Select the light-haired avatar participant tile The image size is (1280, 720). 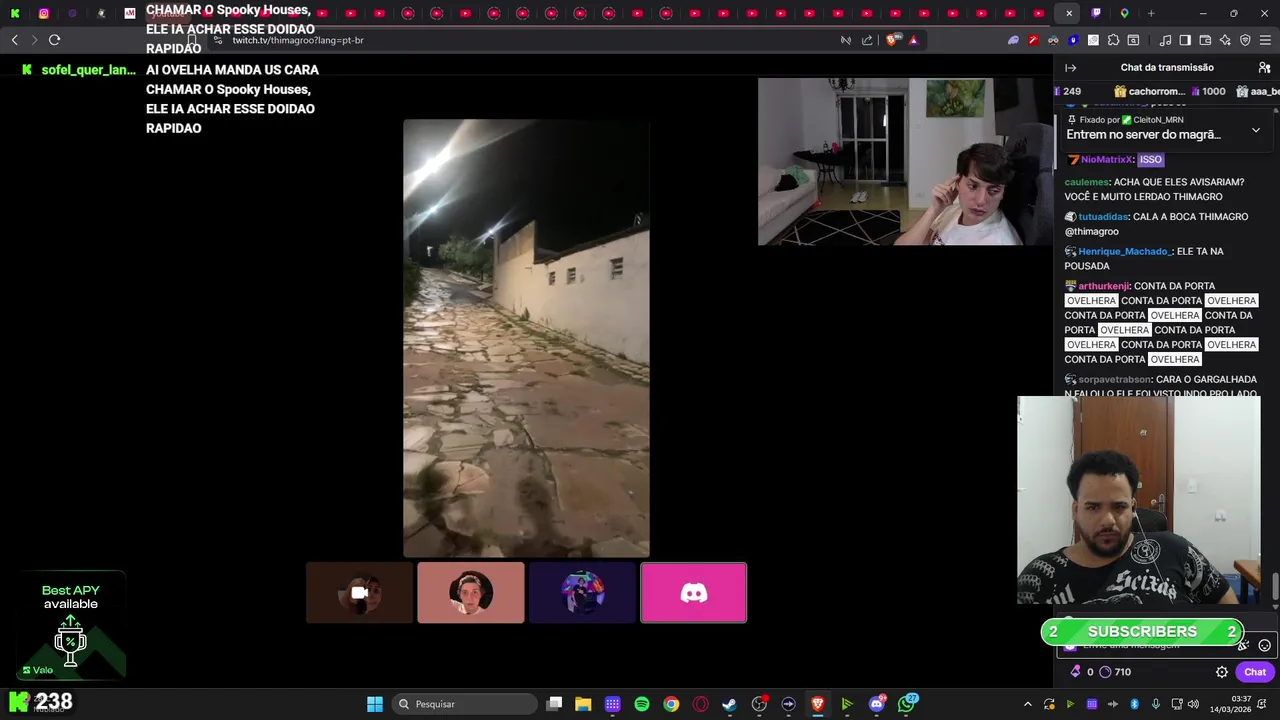coord(470,593)
